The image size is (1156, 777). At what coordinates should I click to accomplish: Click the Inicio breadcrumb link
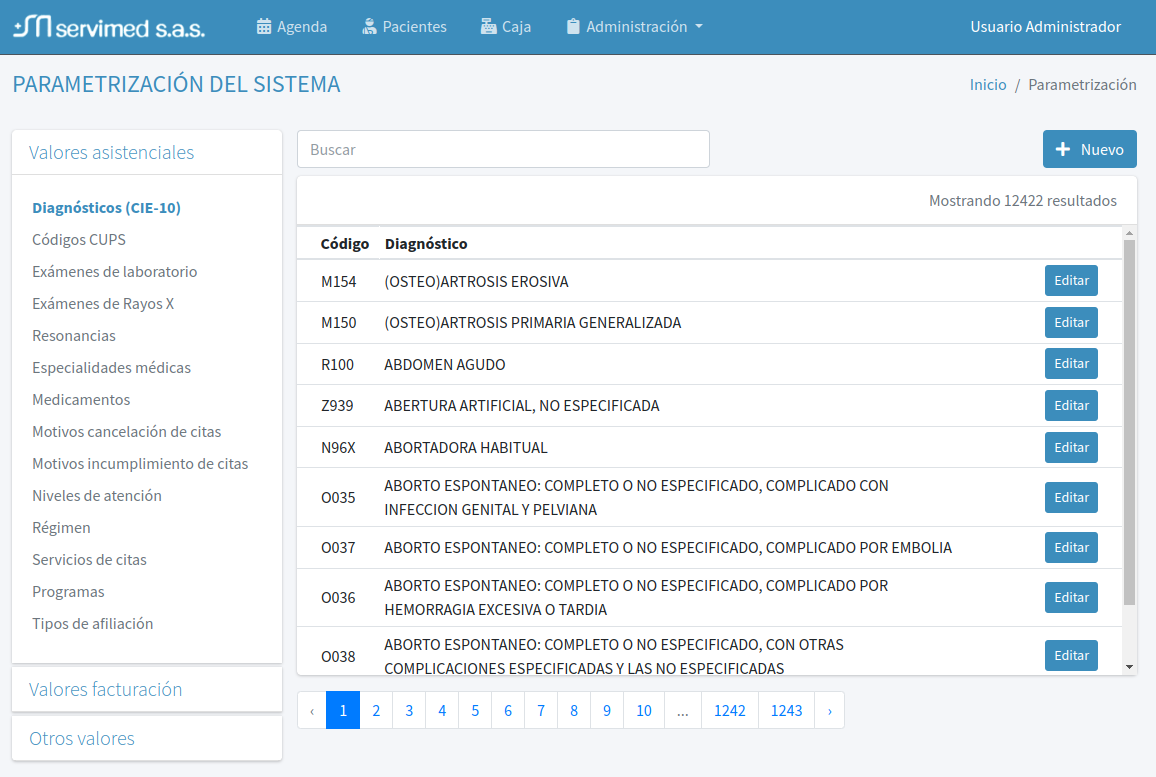[x=988, y=85]
